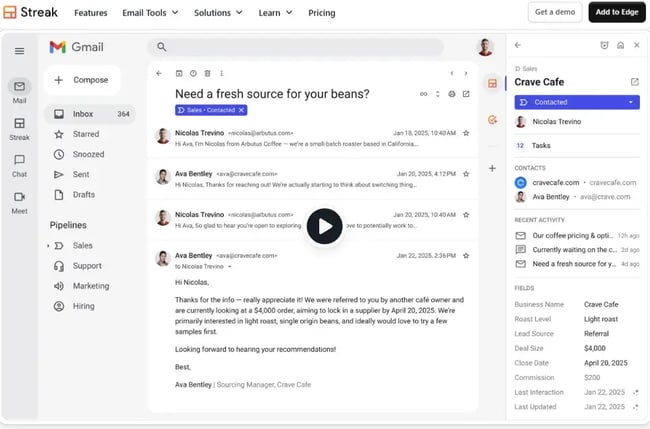The height and width of the screenshot is (429, 650).
Task: Click the archive icon in email toolbar
Action: 179,73
